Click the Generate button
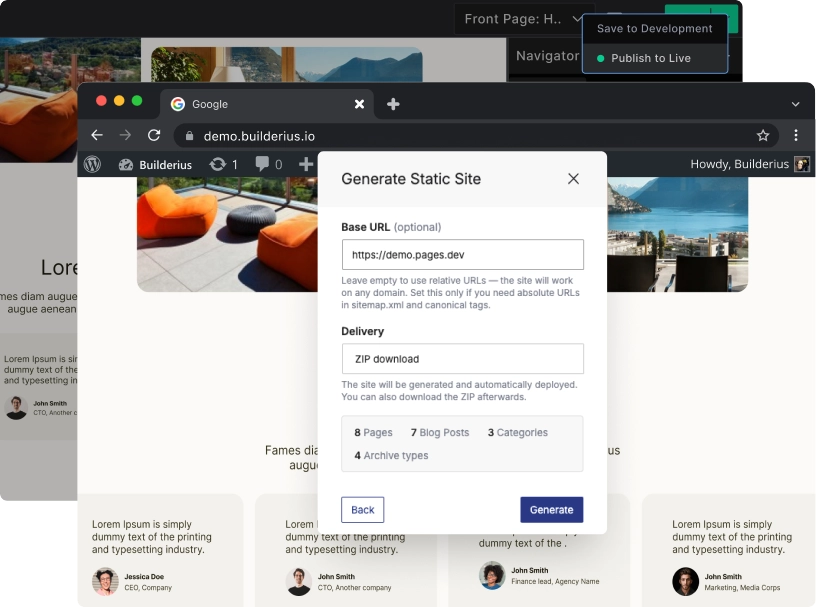Image resolution: width=816 pixels, height=607 pixels. pos(552,510)
